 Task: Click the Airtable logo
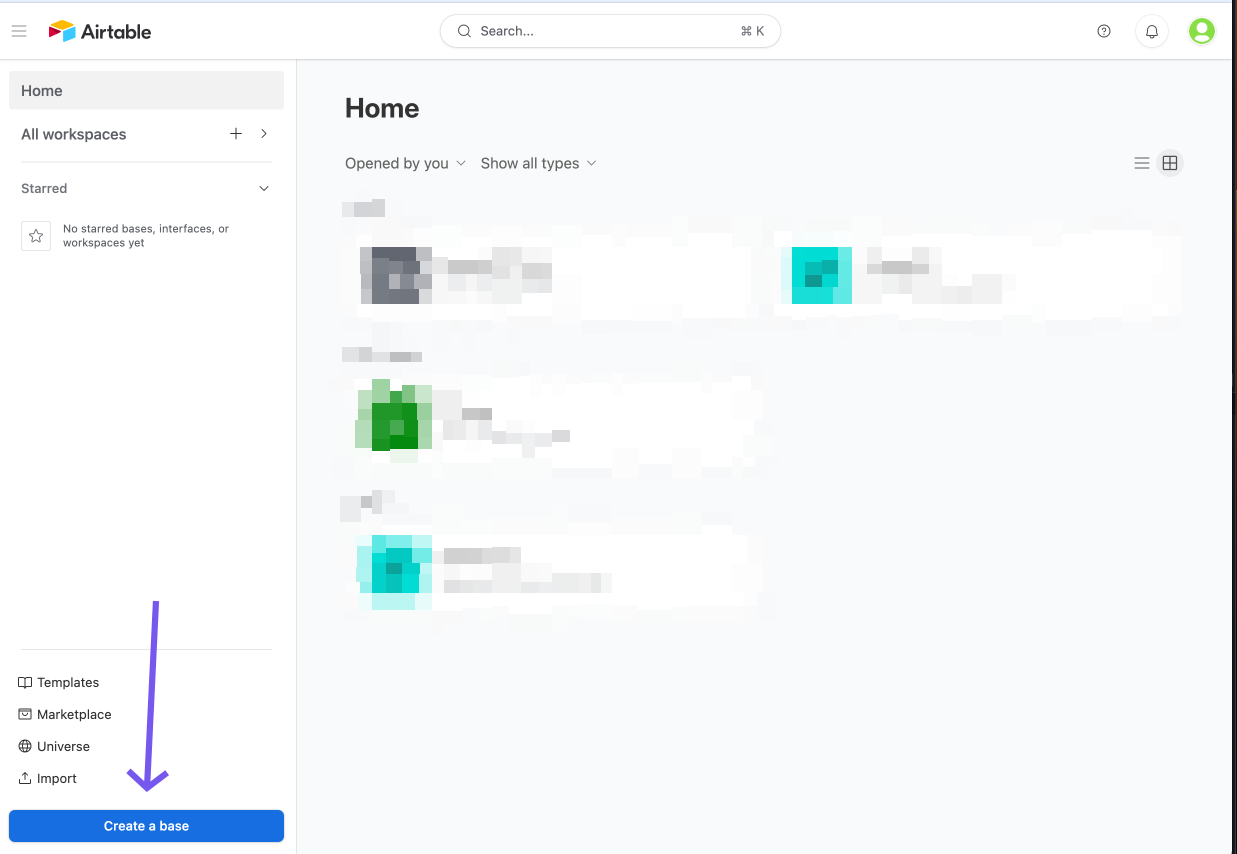click(100, 31)
